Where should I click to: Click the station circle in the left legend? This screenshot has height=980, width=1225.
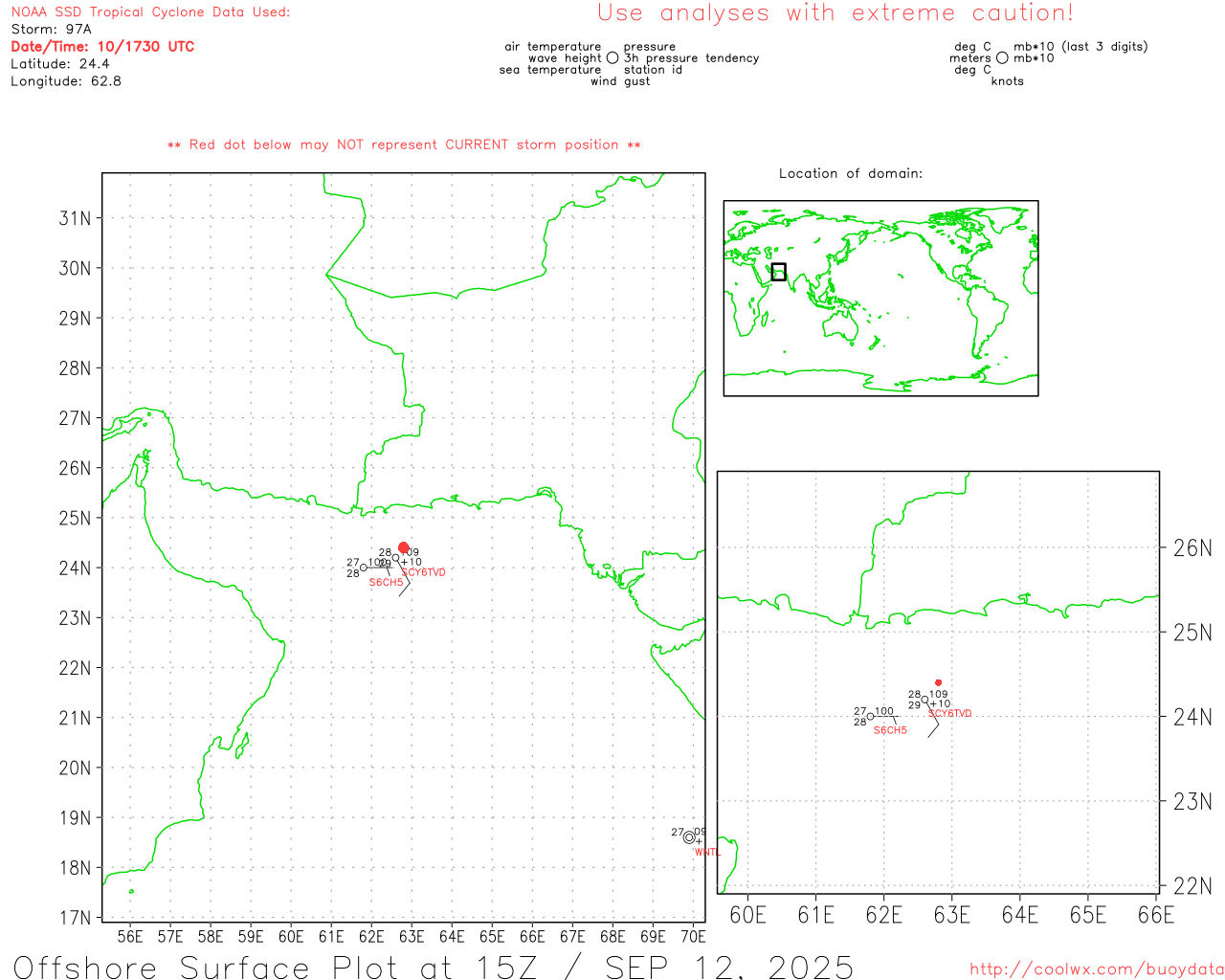[x=612, y=57]
